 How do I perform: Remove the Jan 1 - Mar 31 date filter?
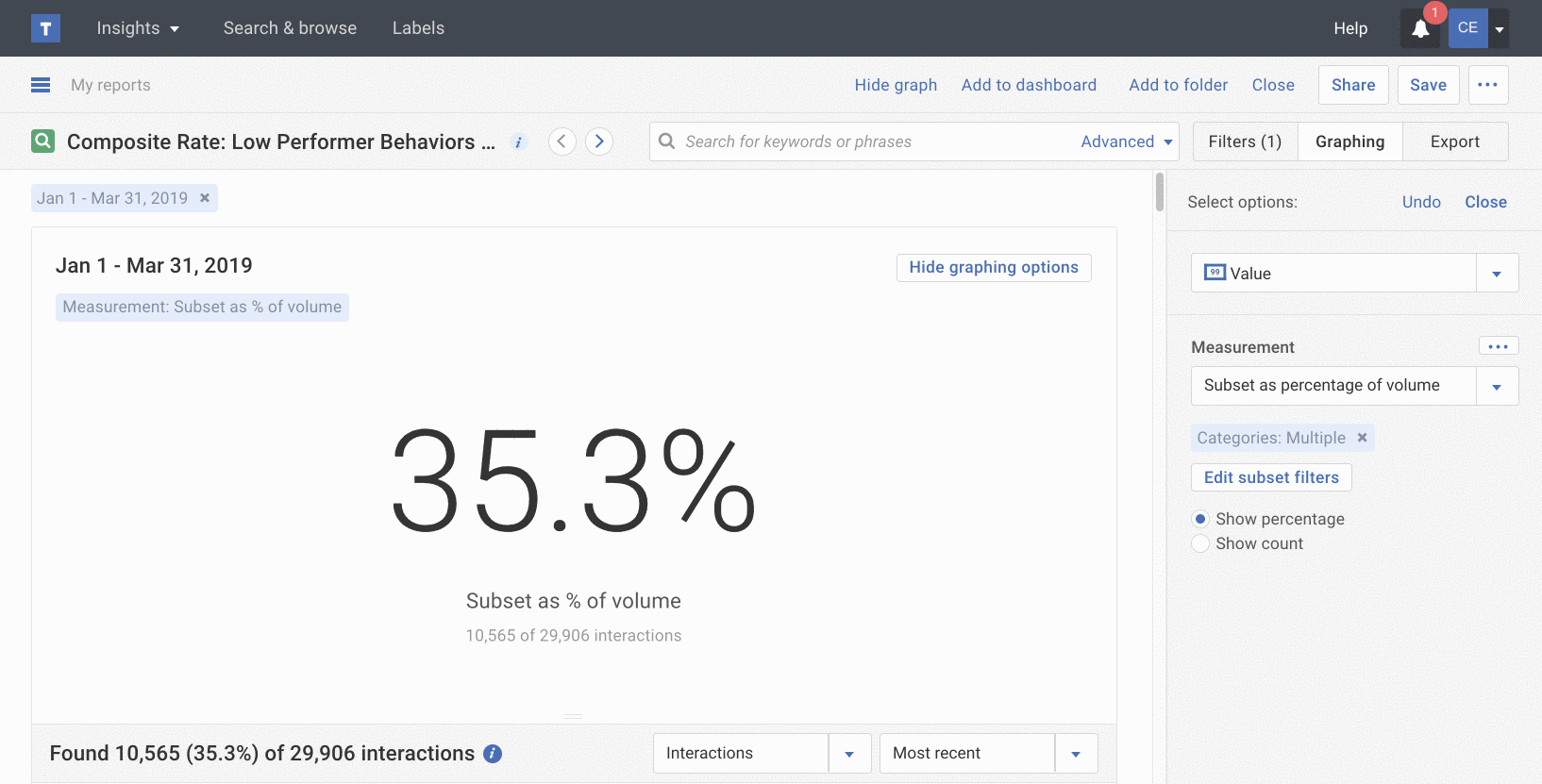pos(204,198)
